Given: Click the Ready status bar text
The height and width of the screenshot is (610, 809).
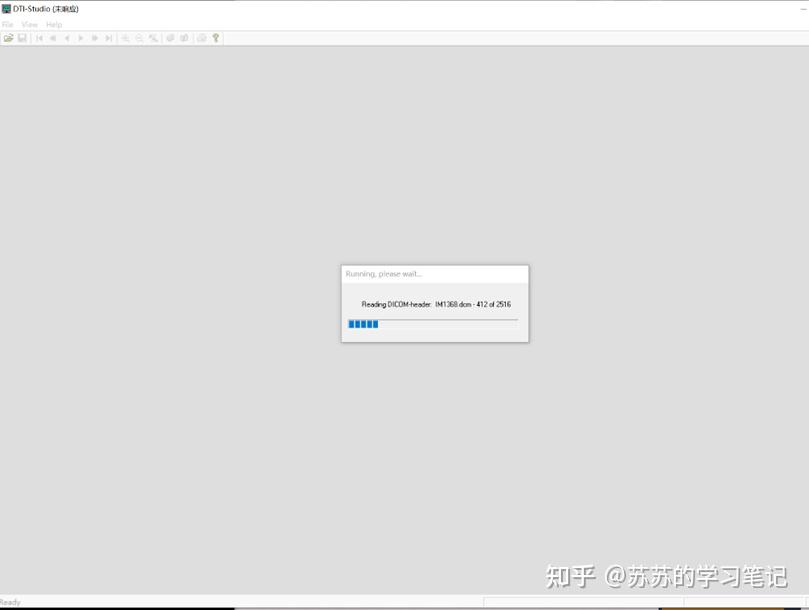Looking at the screenshot, I should [11, 602].
